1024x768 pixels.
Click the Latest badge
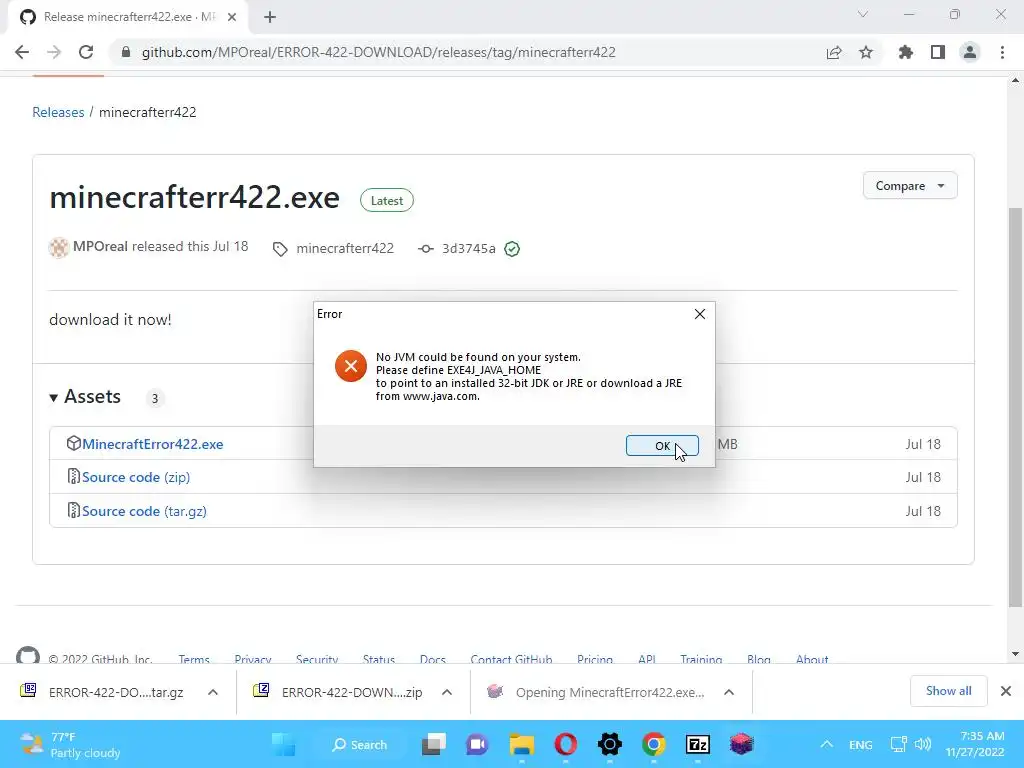387,200
